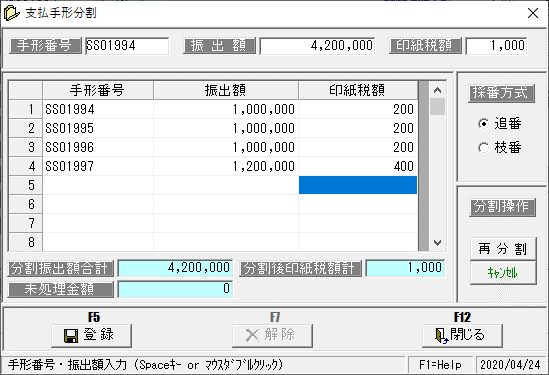Viewport: 549px width, 375px height.
Task: Click the door icon on 閉じる
Action: (x=442, y=335)
